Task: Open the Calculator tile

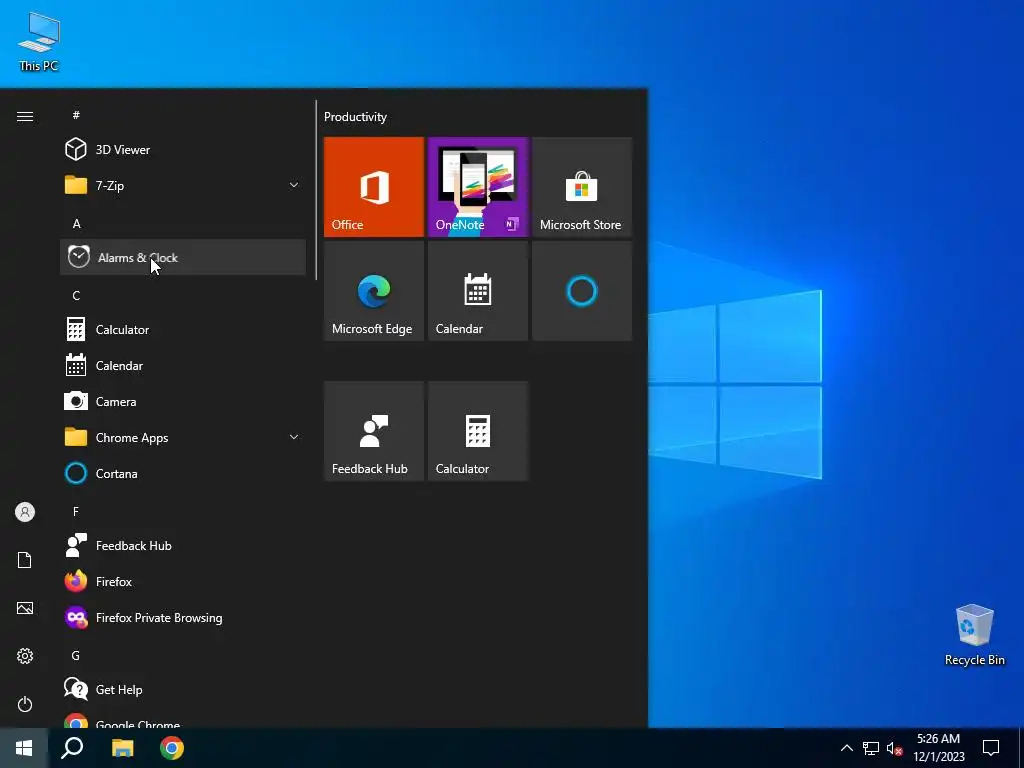Action: tap(478, 431)
